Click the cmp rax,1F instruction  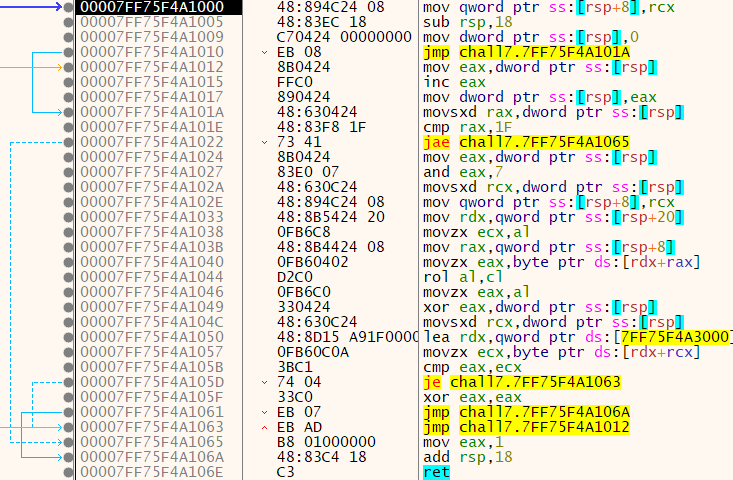[x=467, y=127]
